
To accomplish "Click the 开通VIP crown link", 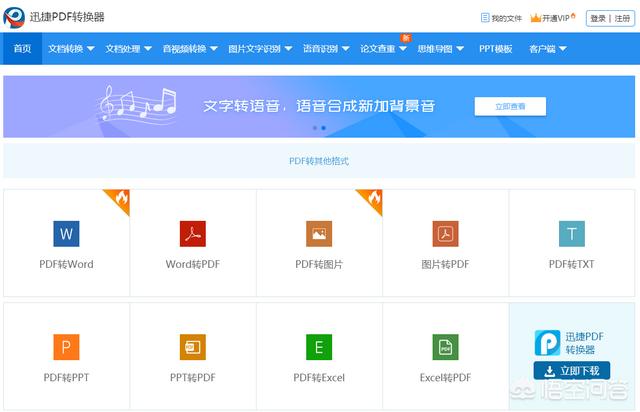I will click(553, 18).
